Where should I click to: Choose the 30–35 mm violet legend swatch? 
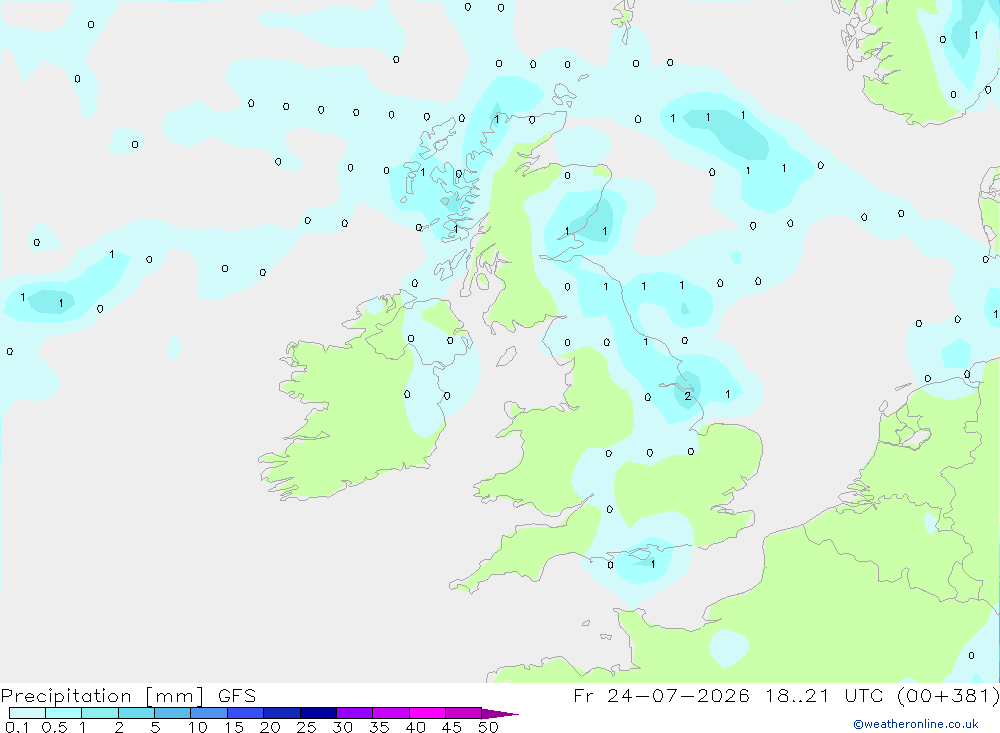(x=354, y=713)
